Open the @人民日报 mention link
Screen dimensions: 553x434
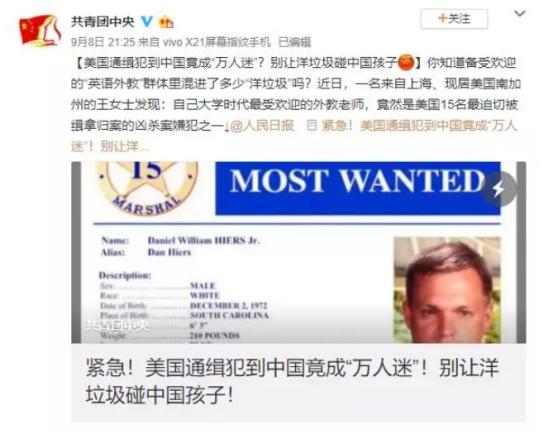click(262, 126)
